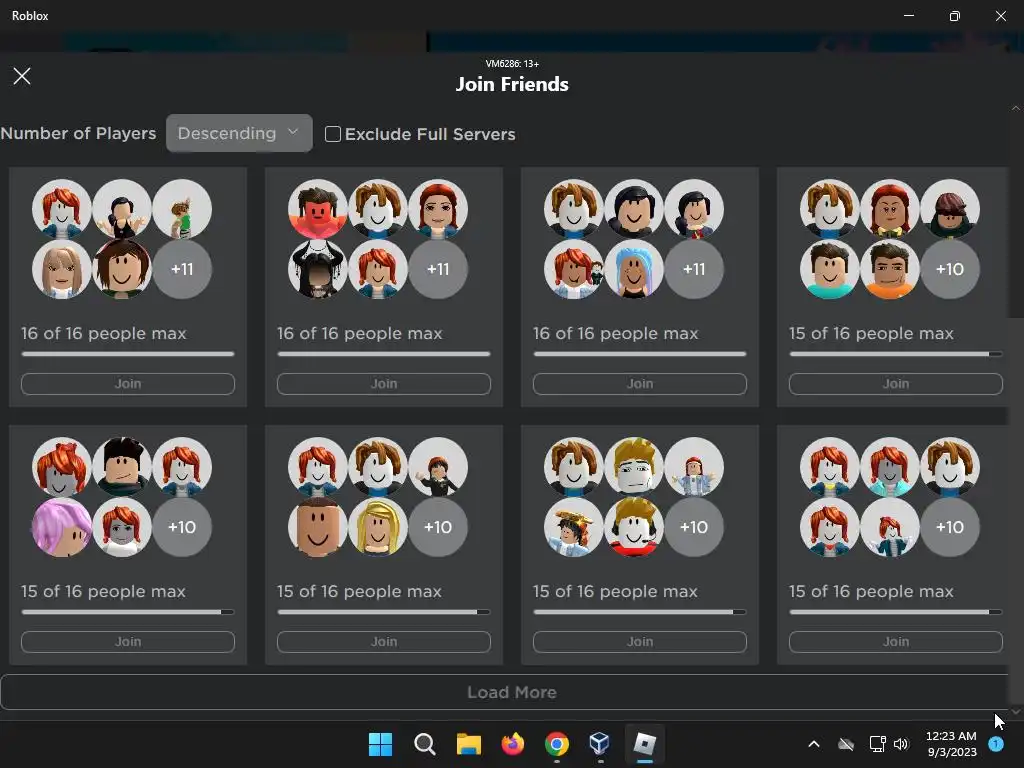Close the Join Friends panel with the X

22,76
